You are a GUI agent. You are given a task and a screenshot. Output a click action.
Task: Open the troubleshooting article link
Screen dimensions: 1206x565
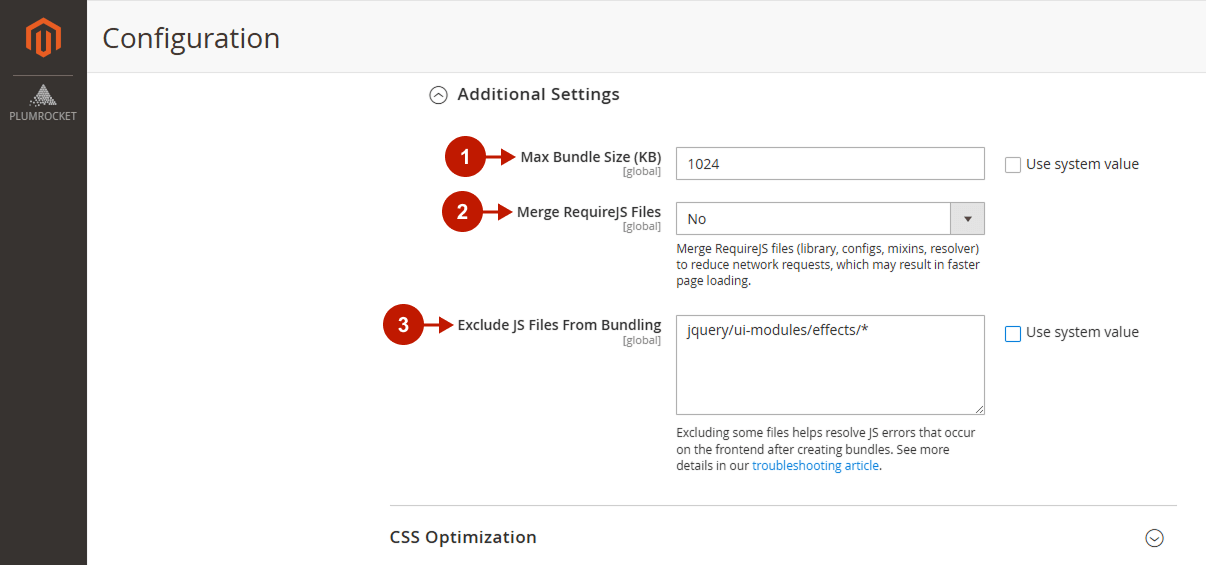(816, 466)
